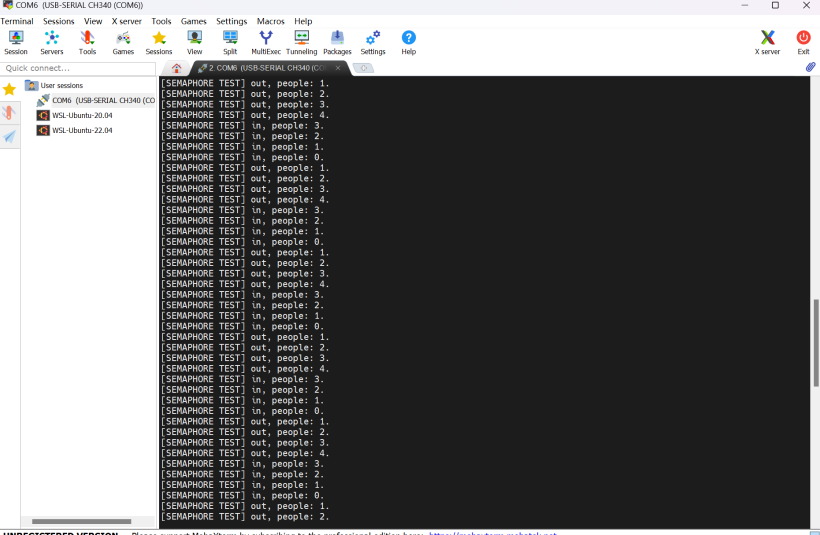Image resolution: width=820 pixels, height=535 pixels.
Task: Select the COM6 USB-SERIAL terminal tab
Action: coord(268,68)
